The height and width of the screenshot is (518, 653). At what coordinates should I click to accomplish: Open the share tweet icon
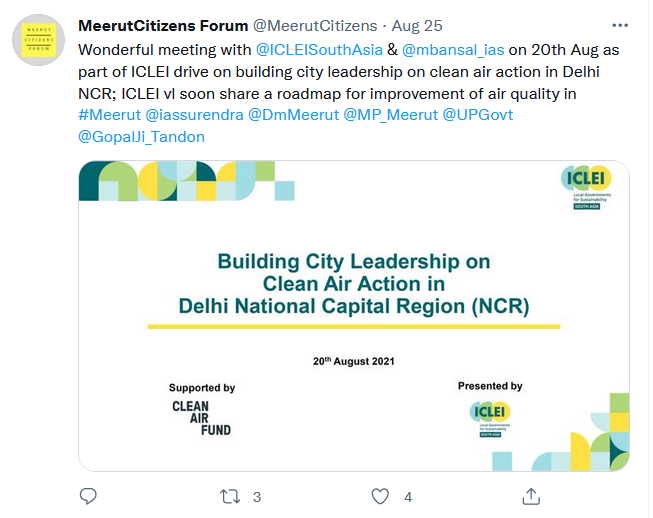531,496
